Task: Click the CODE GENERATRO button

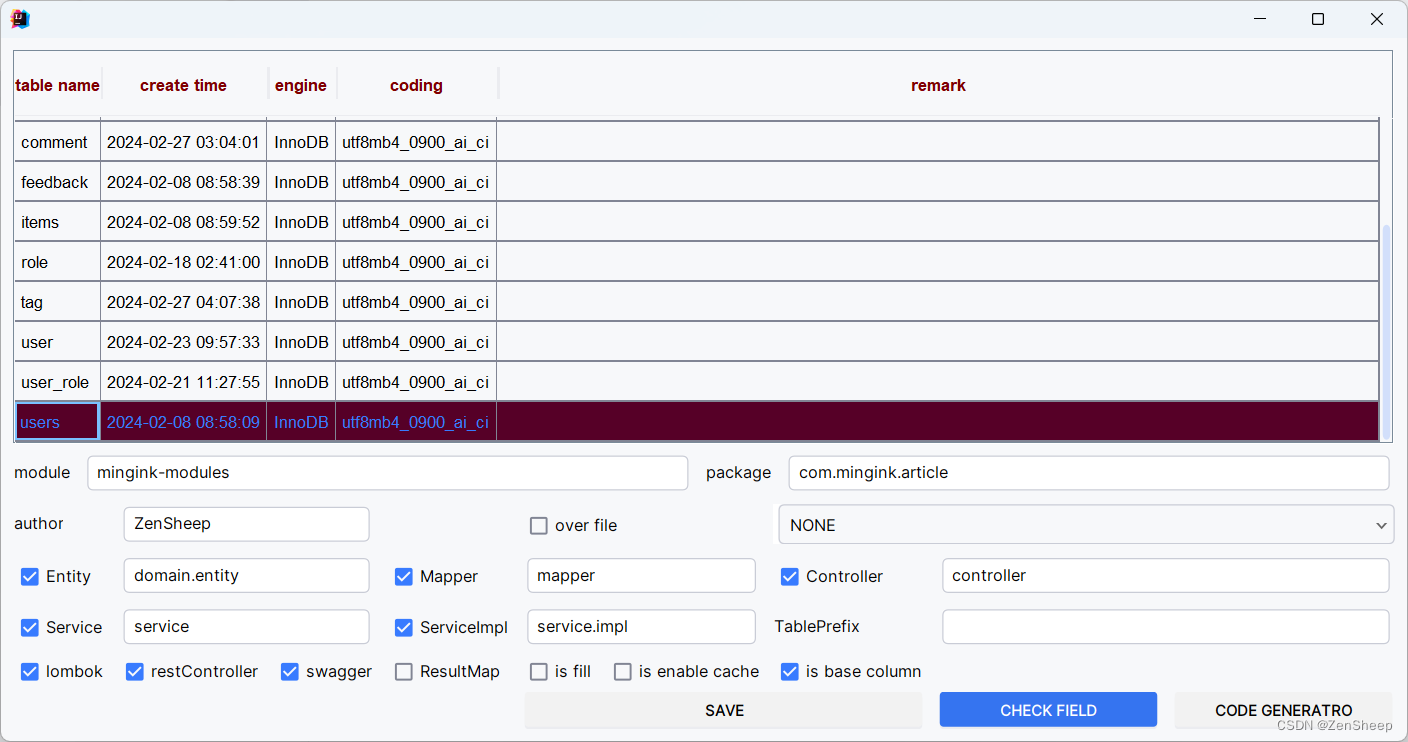Action: [1284, 710]
